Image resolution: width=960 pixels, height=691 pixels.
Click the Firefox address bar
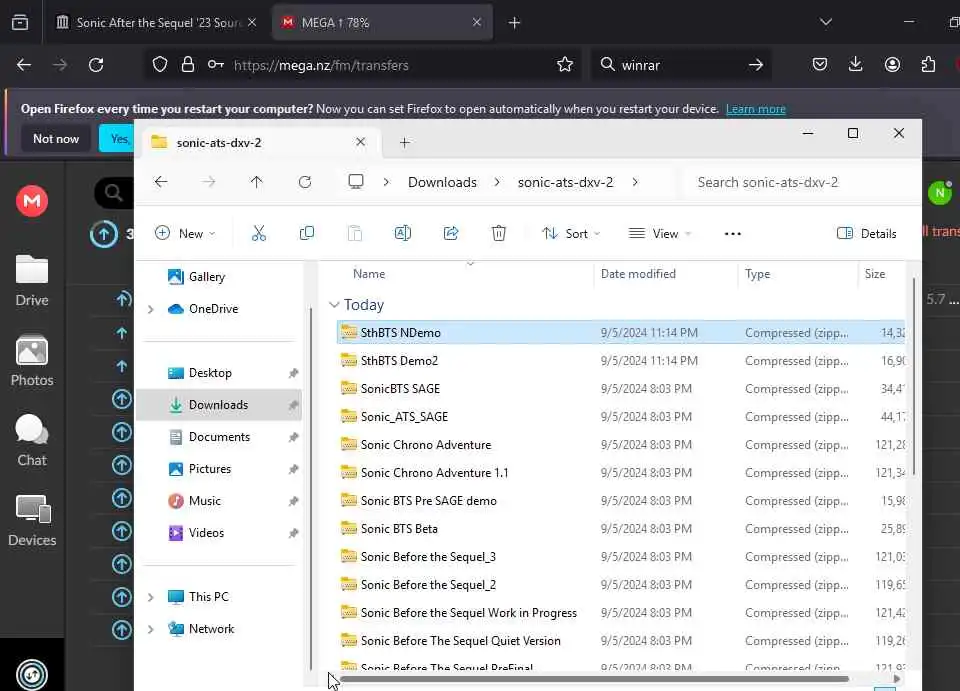(360, 65)
